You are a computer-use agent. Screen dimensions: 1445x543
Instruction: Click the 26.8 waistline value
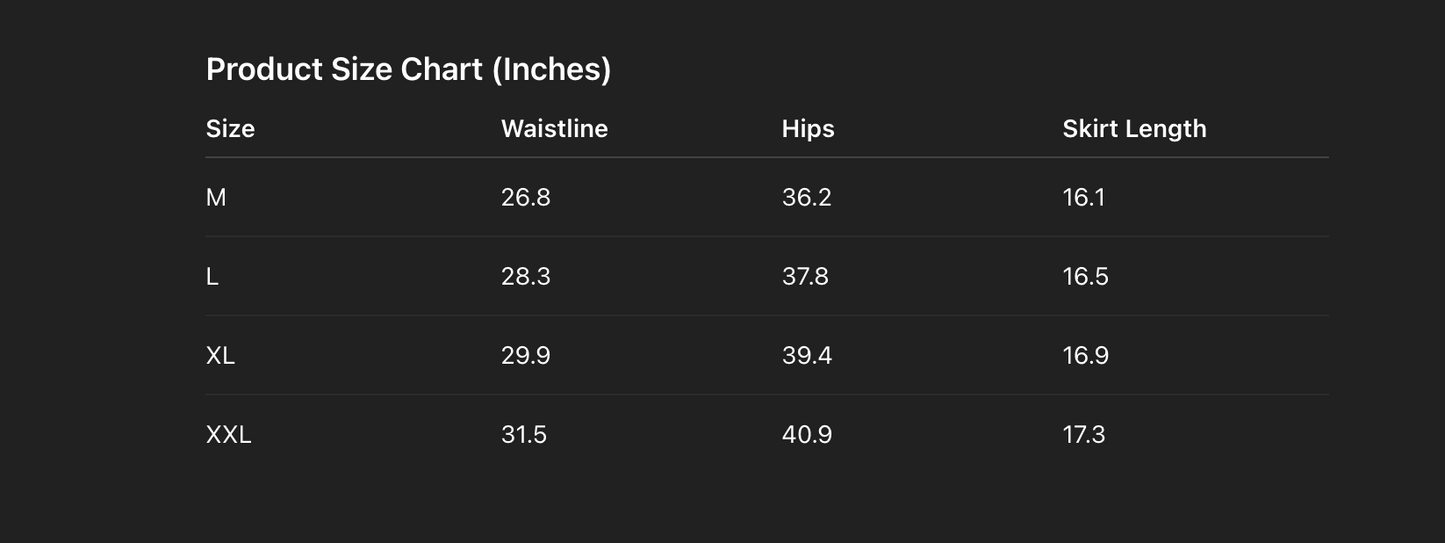pyautogui.click(x=526, y=198)
